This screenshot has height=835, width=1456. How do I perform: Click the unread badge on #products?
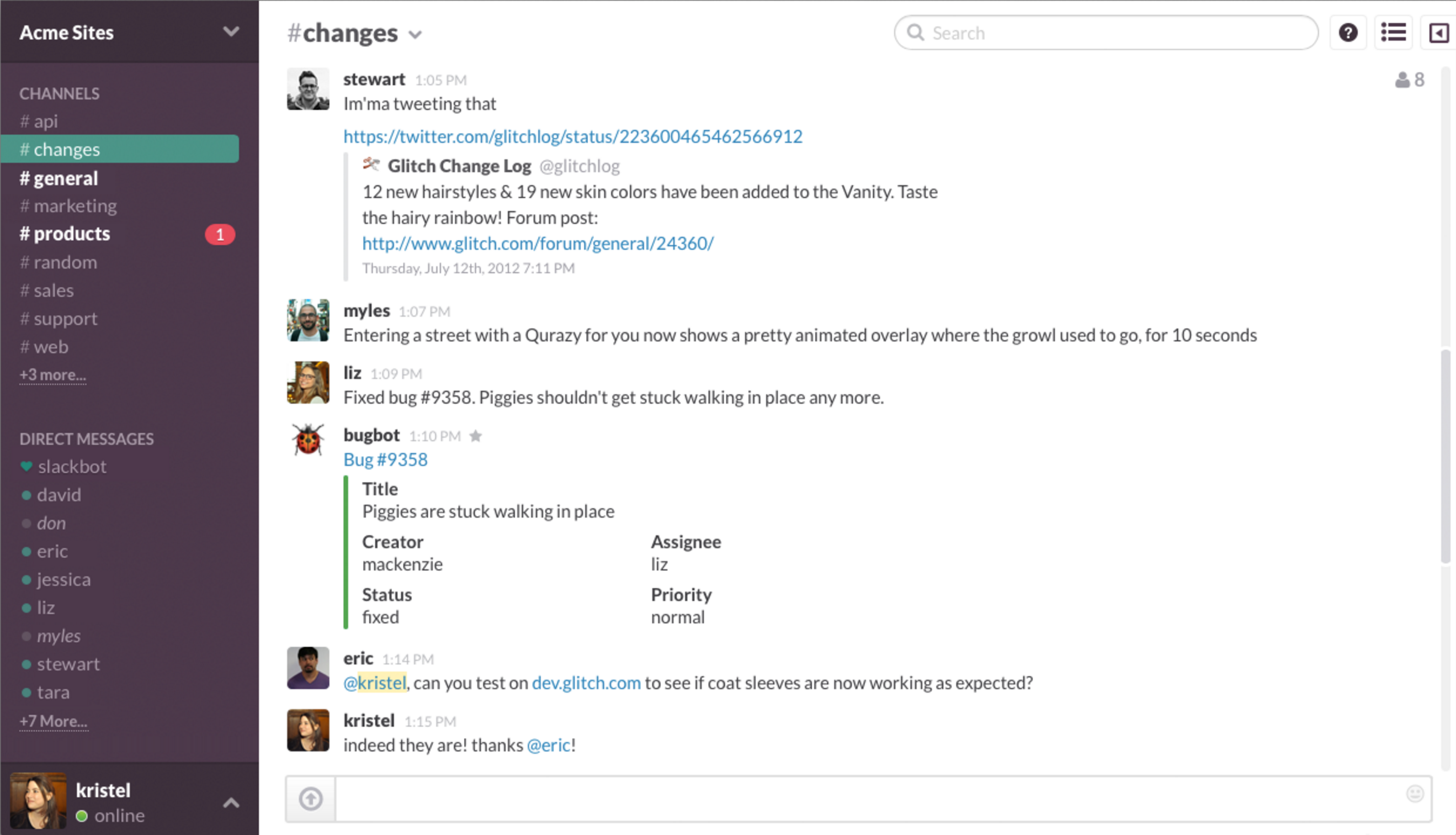click(x=220, y=235)
